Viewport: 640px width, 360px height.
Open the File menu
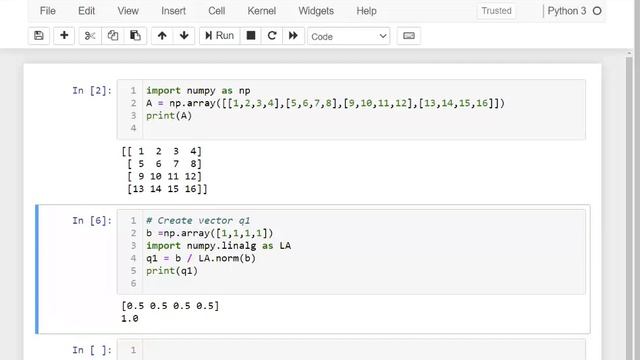(48, 11)
